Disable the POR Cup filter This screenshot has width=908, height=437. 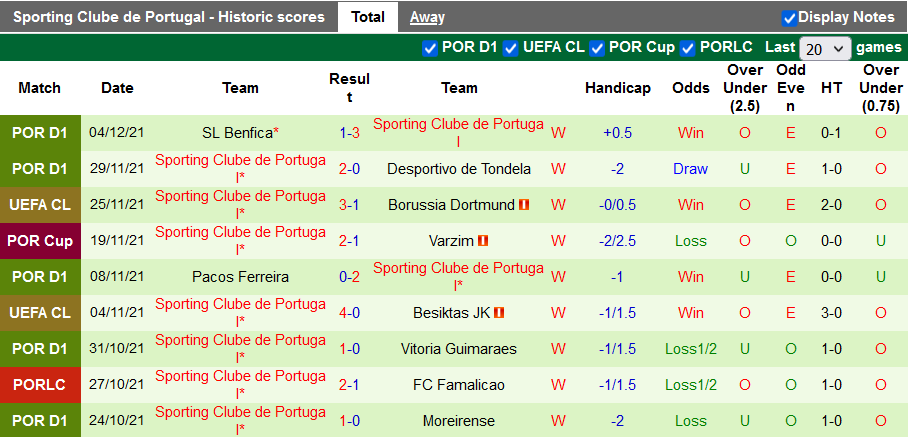point(597,48)
